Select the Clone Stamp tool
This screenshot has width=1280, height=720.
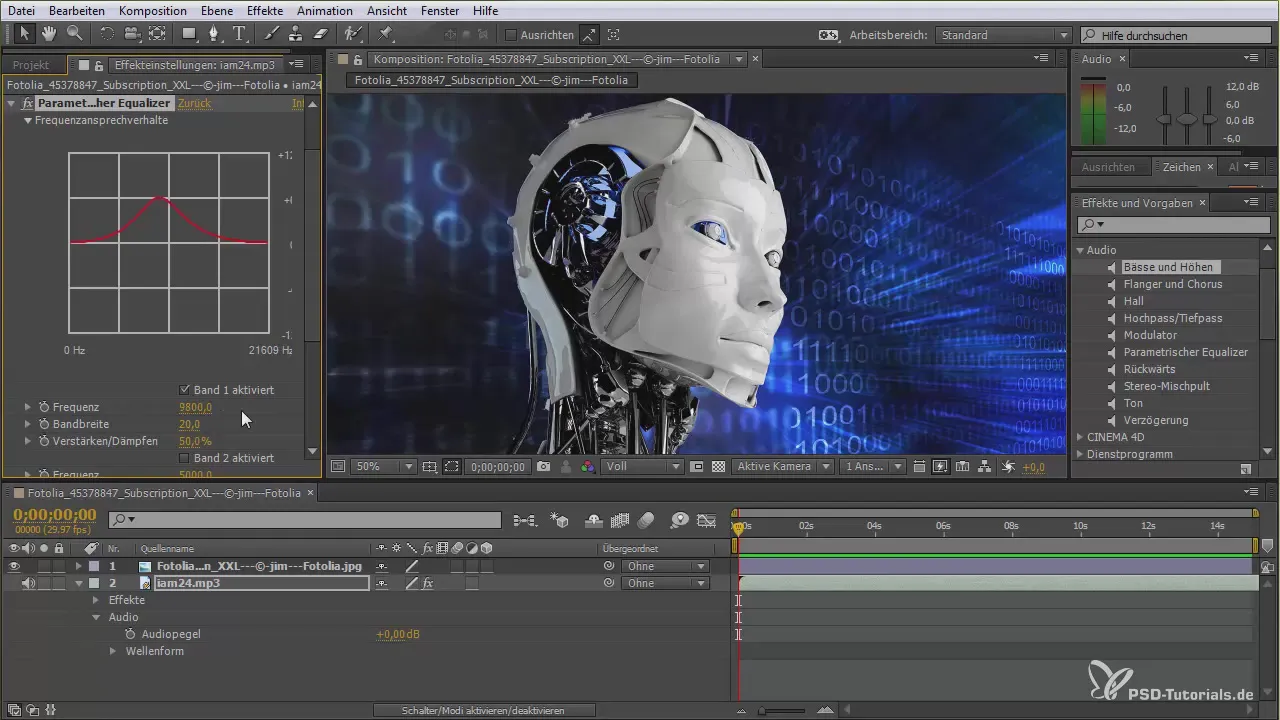(x=296, y=34)
